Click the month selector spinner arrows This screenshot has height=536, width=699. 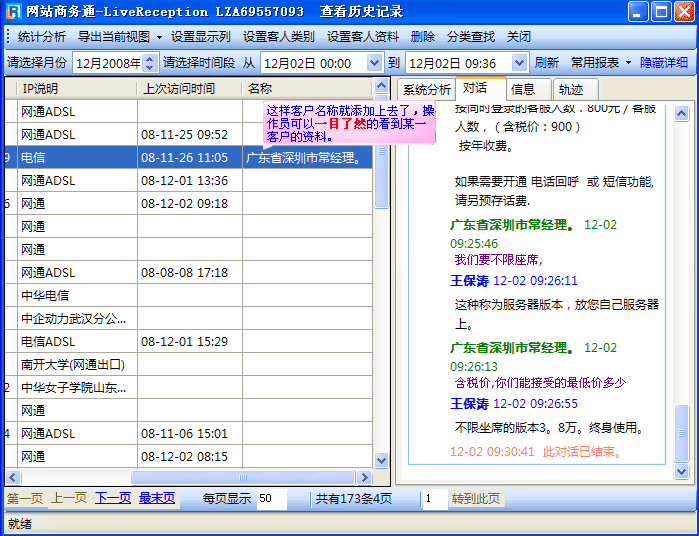[150, 63]
